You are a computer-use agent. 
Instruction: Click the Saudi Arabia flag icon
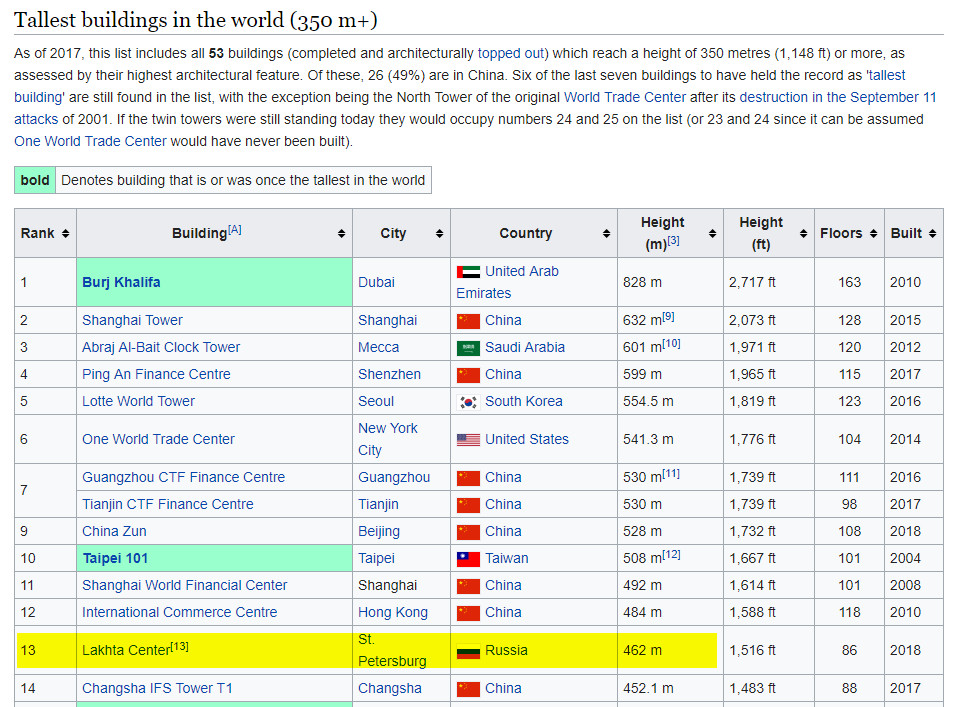tap(468, 348)
